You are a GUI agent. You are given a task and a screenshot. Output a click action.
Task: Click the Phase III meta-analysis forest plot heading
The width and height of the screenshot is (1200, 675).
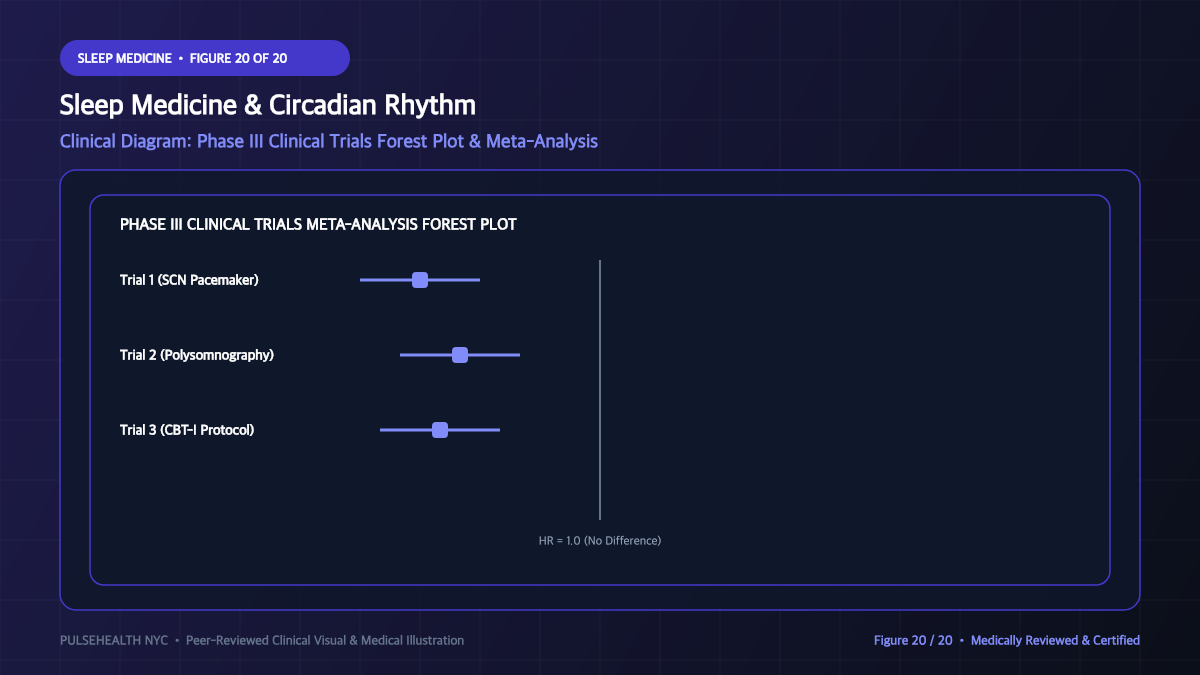coord(318,224)
